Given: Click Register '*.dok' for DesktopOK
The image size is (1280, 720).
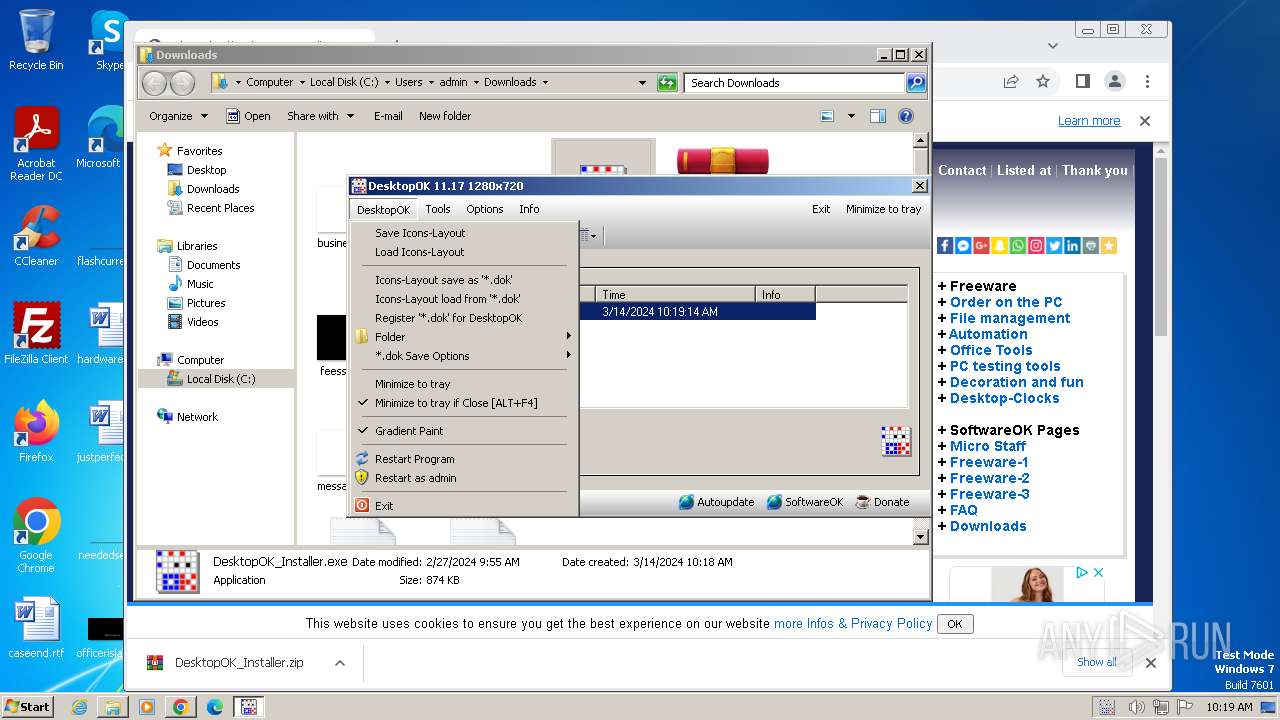Looking at the screenshot, I should pyautogui.click(x=448, y=318).
